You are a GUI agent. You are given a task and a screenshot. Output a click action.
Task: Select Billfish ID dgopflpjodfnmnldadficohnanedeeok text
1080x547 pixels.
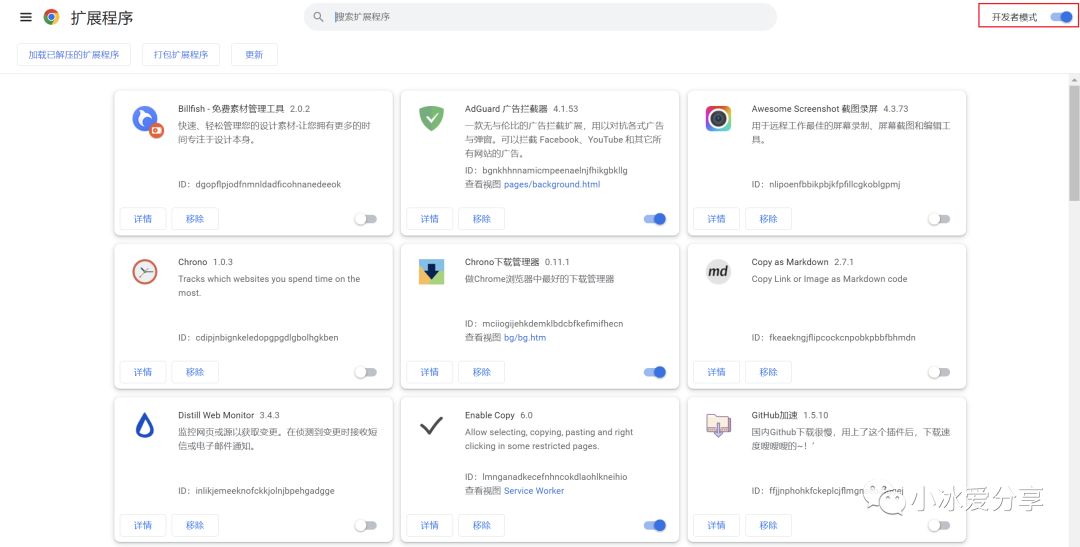(268, 184)
